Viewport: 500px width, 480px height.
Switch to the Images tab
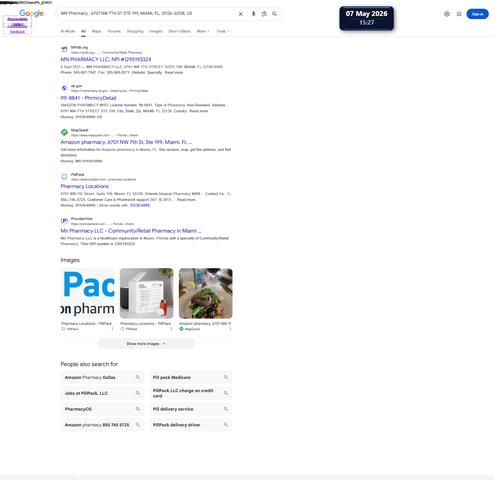point(156,31)
